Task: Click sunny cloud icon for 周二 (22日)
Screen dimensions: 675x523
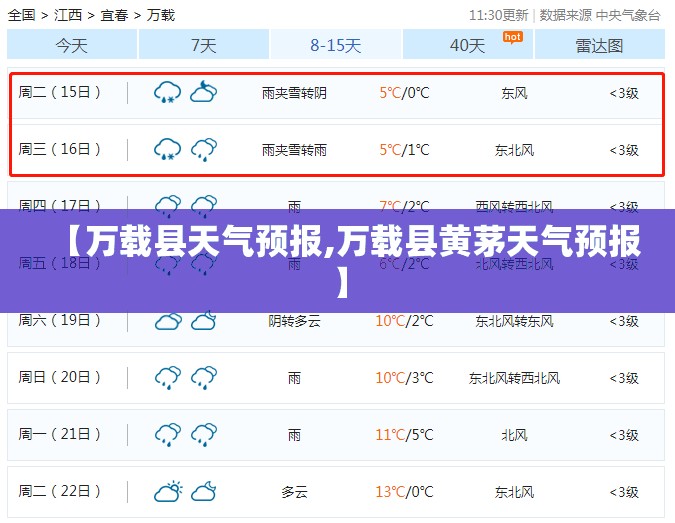Action: (x=168, y=491)
